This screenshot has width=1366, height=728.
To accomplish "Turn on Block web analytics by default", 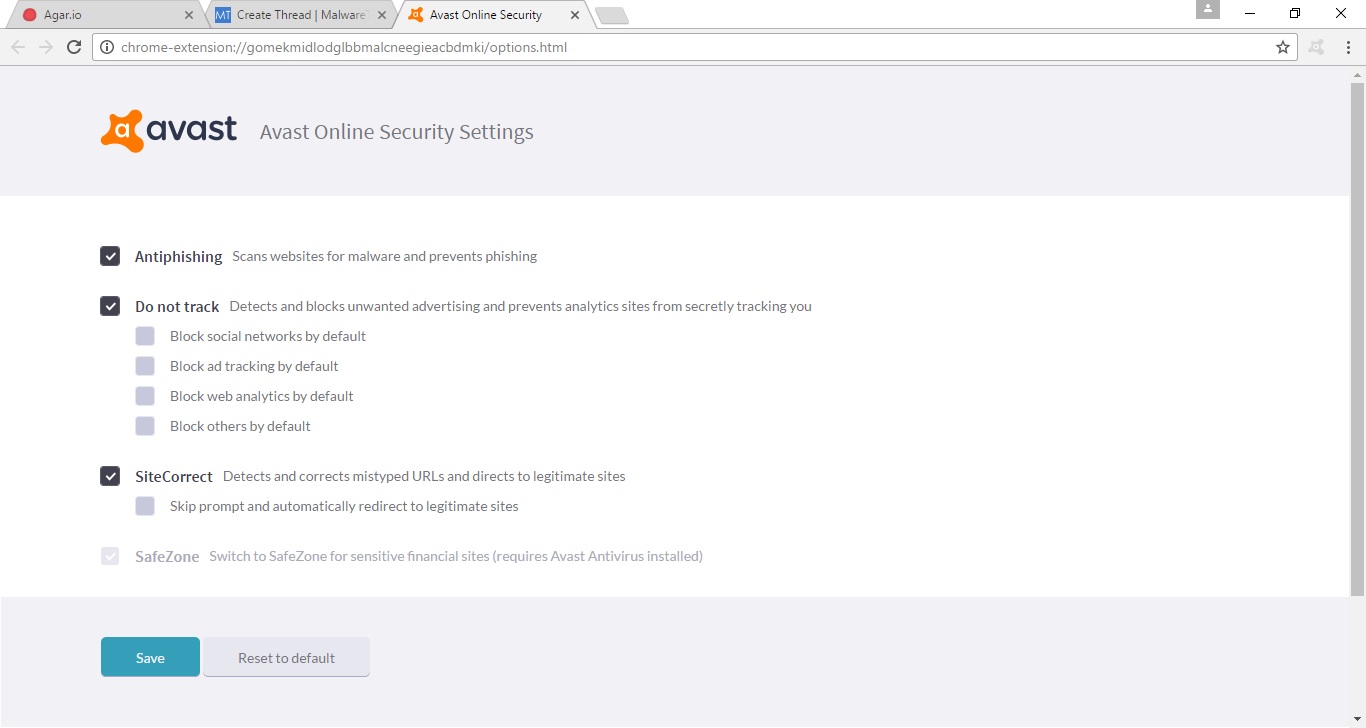I will point(145,396).
